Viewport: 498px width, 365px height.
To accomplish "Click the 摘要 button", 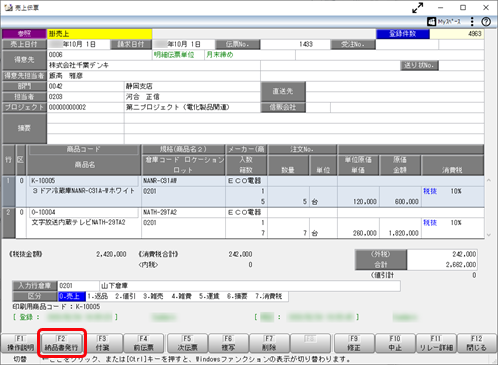I will pos(24,128).
